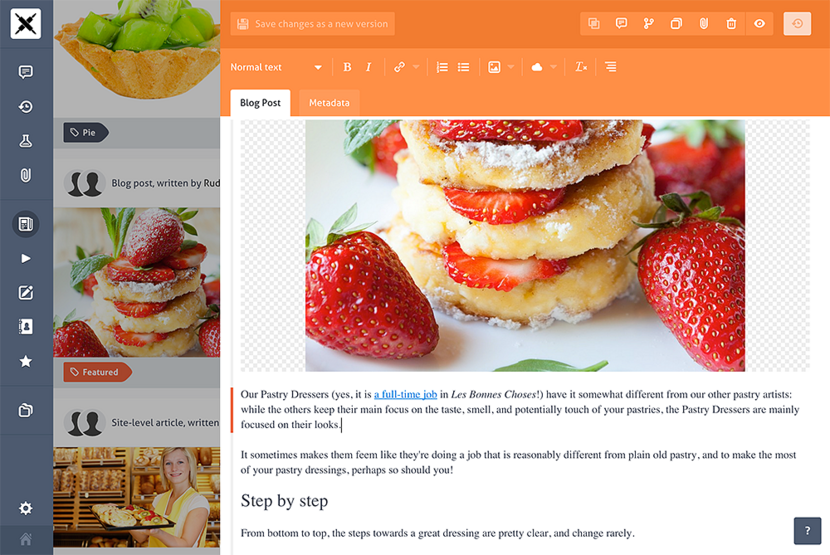Click the clear formatting icon
The height and width of the screenshot is (555, 830).
pos(581,67)
